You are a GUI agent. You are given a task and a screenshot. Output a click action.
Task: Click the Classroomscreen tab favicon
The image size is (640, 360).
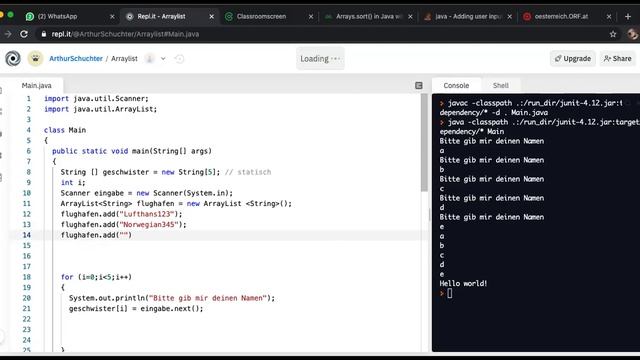point(229,16)
